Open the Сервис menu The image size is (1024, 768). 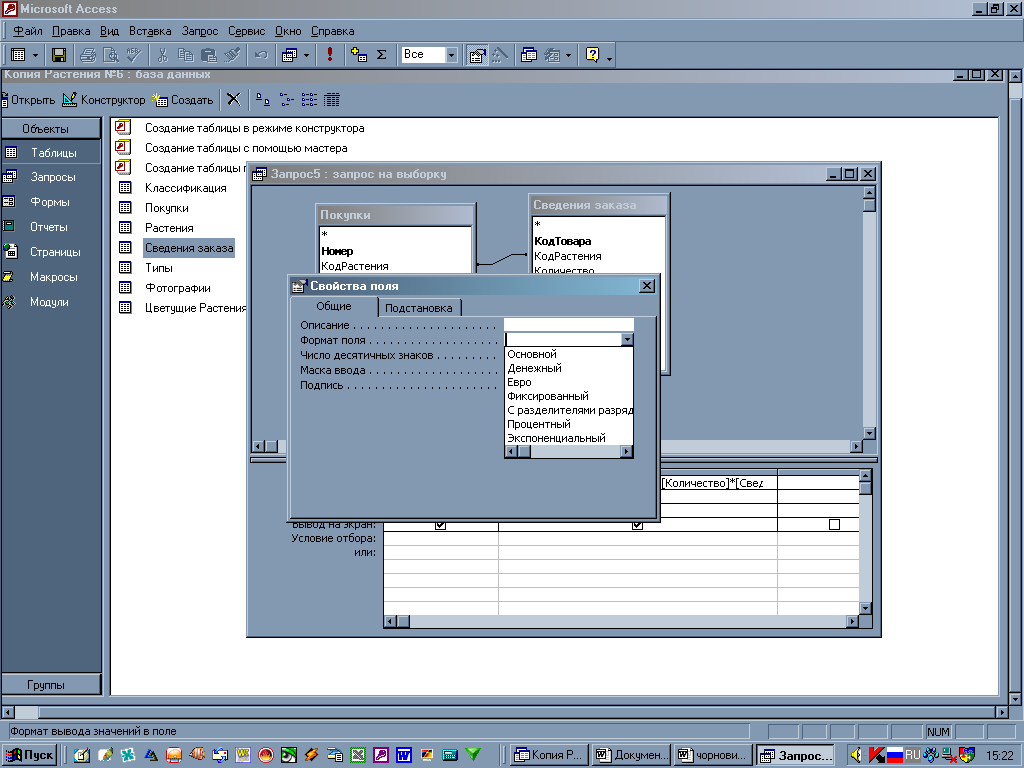246,31
